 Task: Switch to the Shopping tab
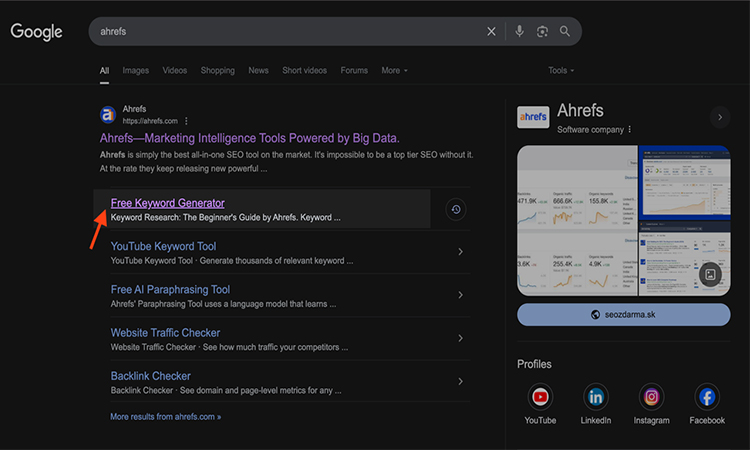point(218,70)
